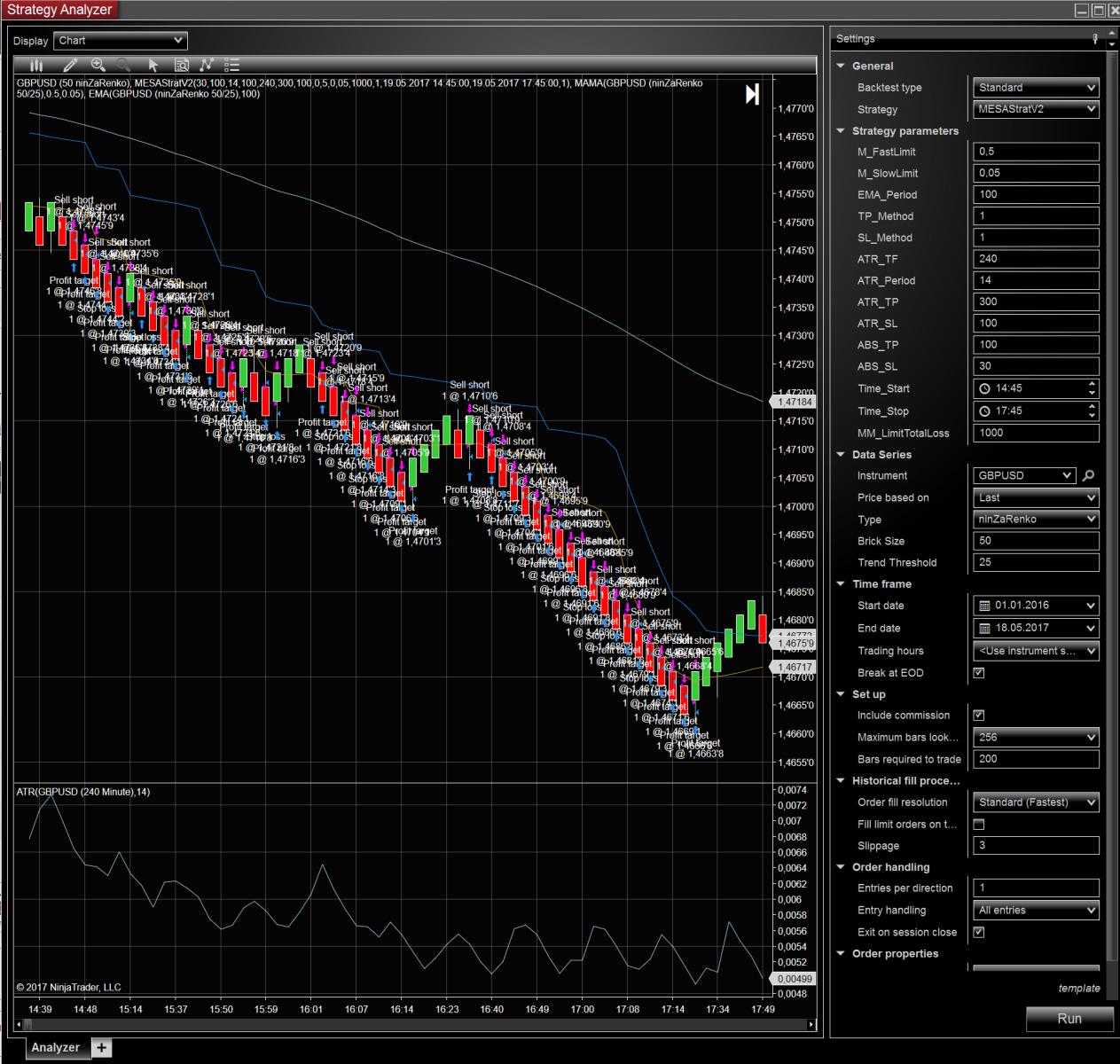The width and height of the screenshot is (1120, 1064).
Task: Collapse the Time frame section
Action: [841, 583]
